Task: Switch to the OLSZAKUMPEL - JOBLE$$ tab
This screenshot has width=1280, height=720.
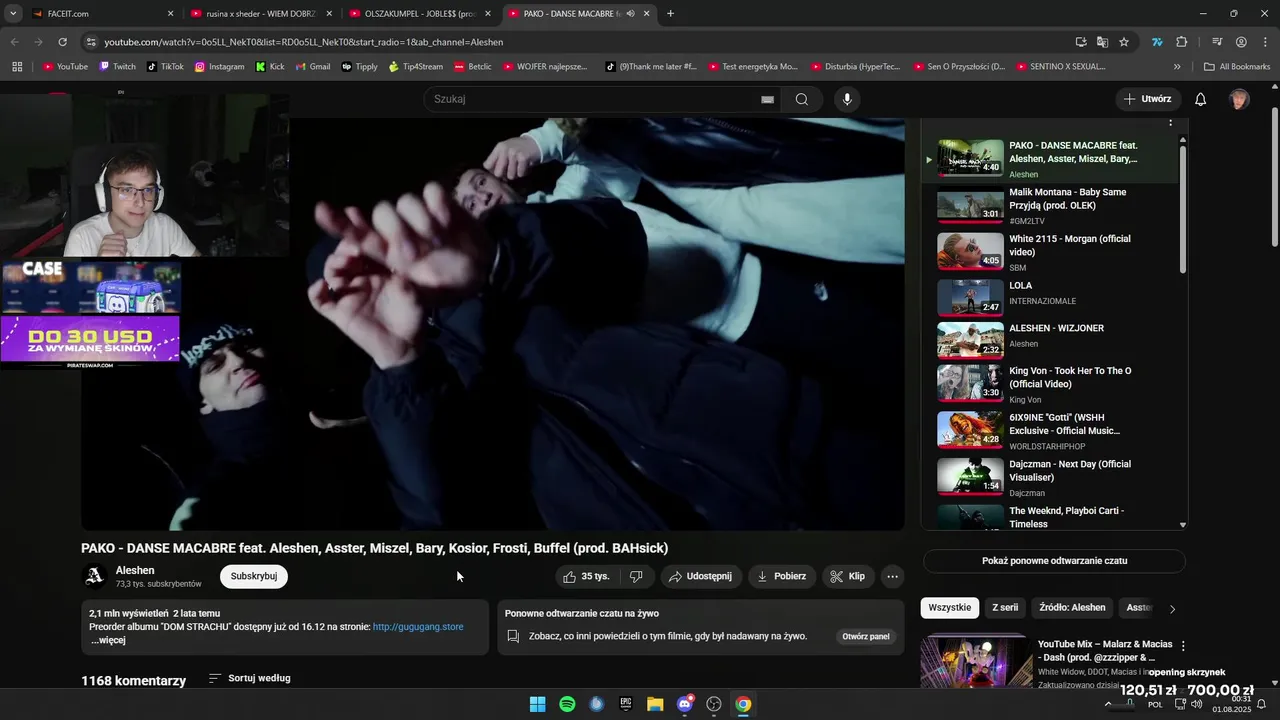Action: point(420,14)
